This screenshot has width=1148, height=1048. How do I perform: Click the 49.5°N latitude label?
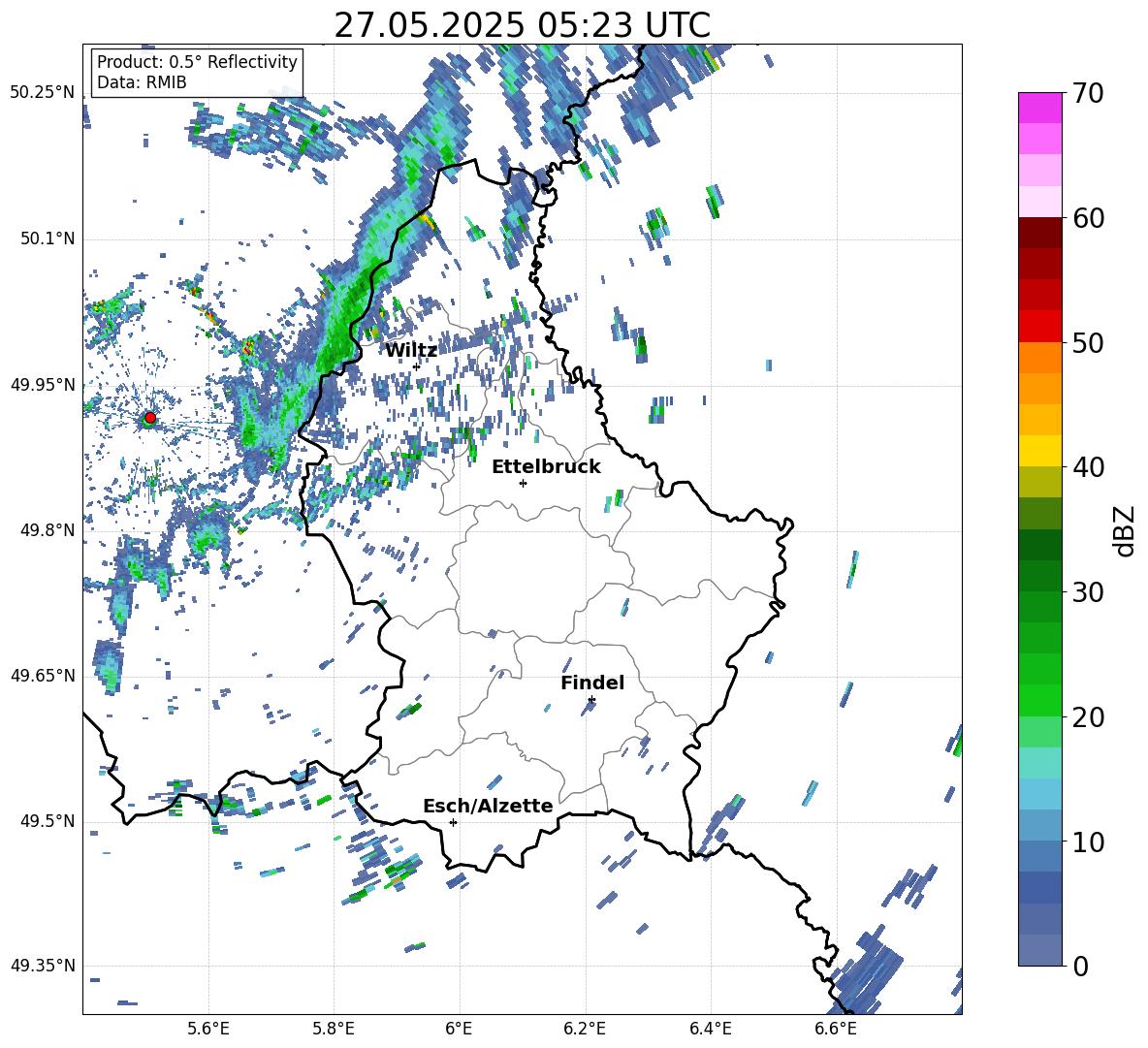[x=48, y=821]
